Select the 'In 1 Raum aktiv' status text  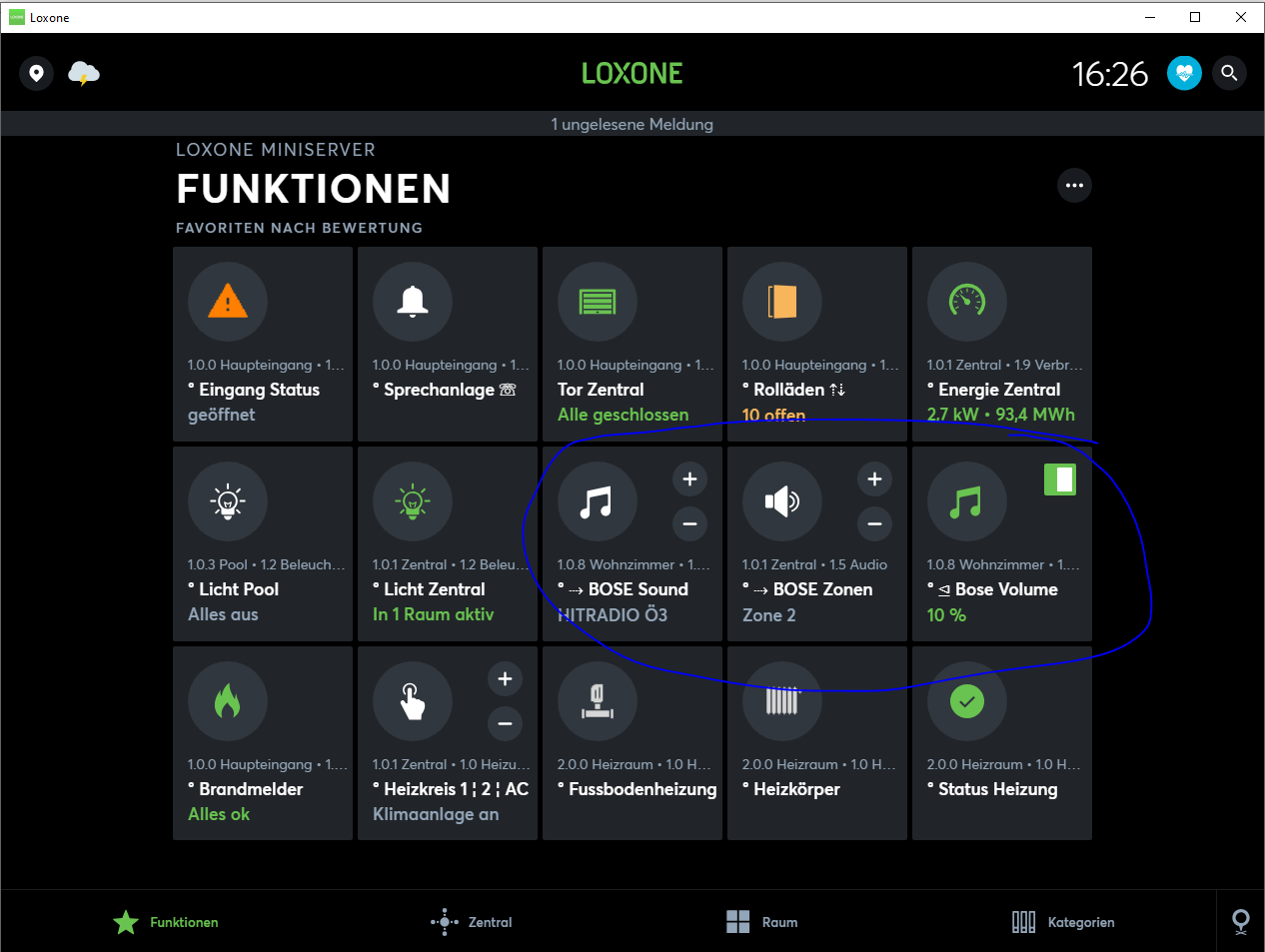[434, 614]
